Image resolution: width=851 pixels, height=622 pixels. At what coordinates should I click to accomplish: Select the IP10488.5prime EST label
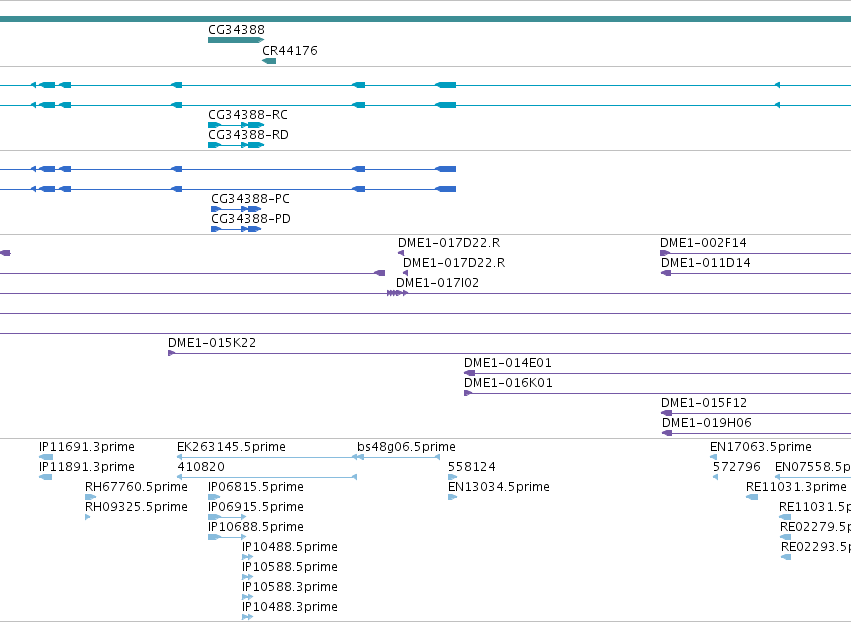click(x=290, y=547)
